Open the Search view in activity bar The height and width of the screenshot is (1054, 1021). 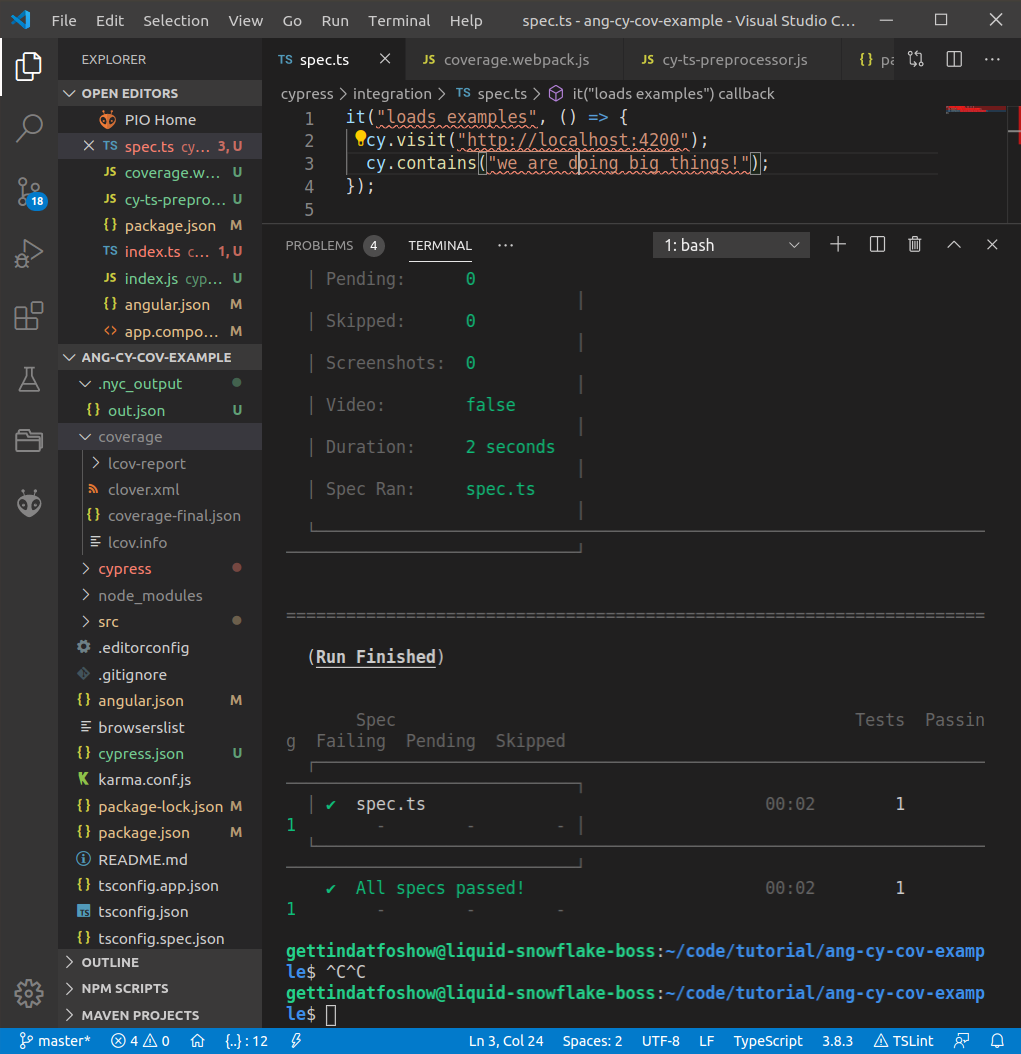(29, 127)
